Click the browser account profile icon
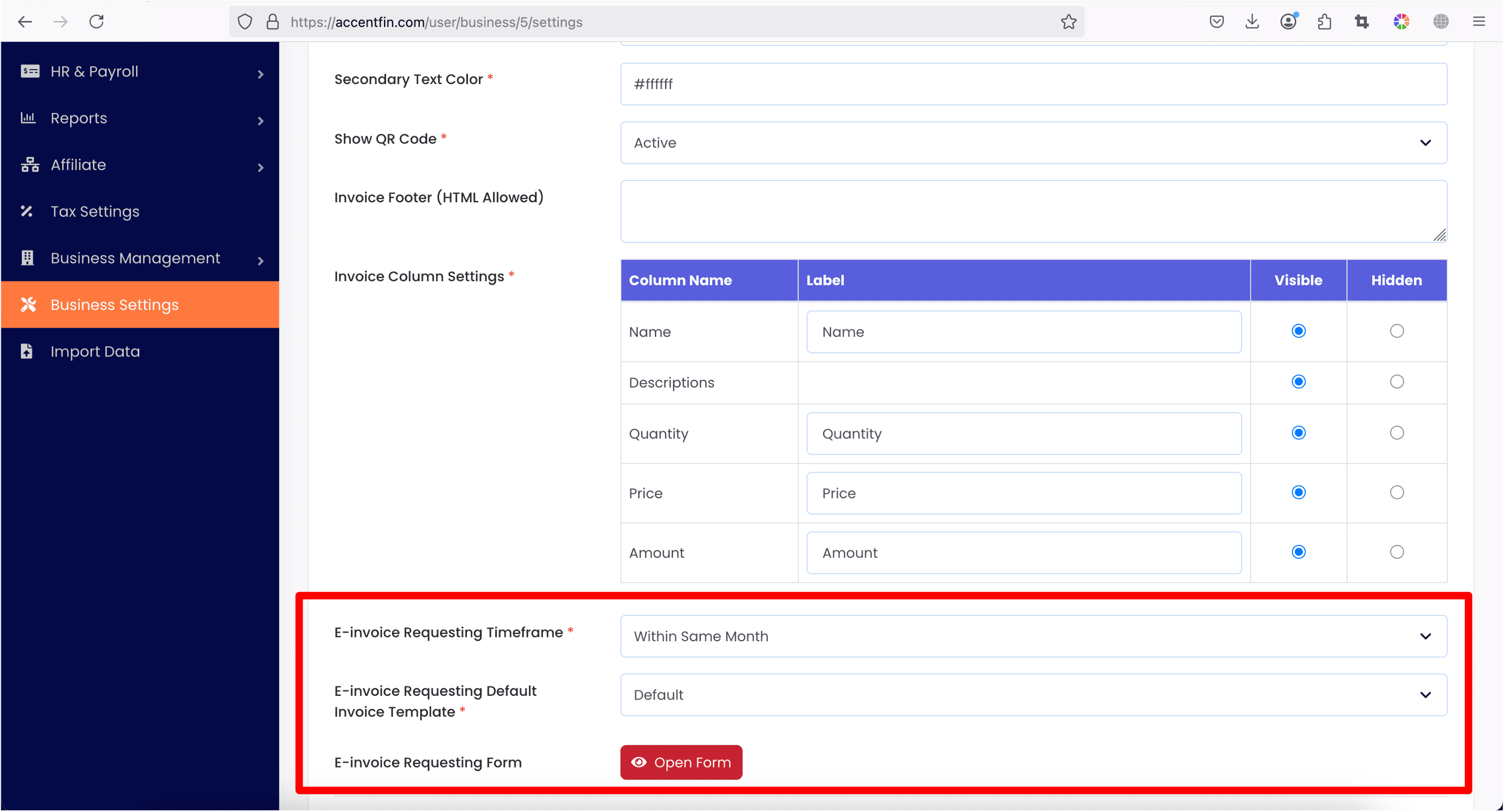Viewport: 1504px width, 812px height. 1288,21
